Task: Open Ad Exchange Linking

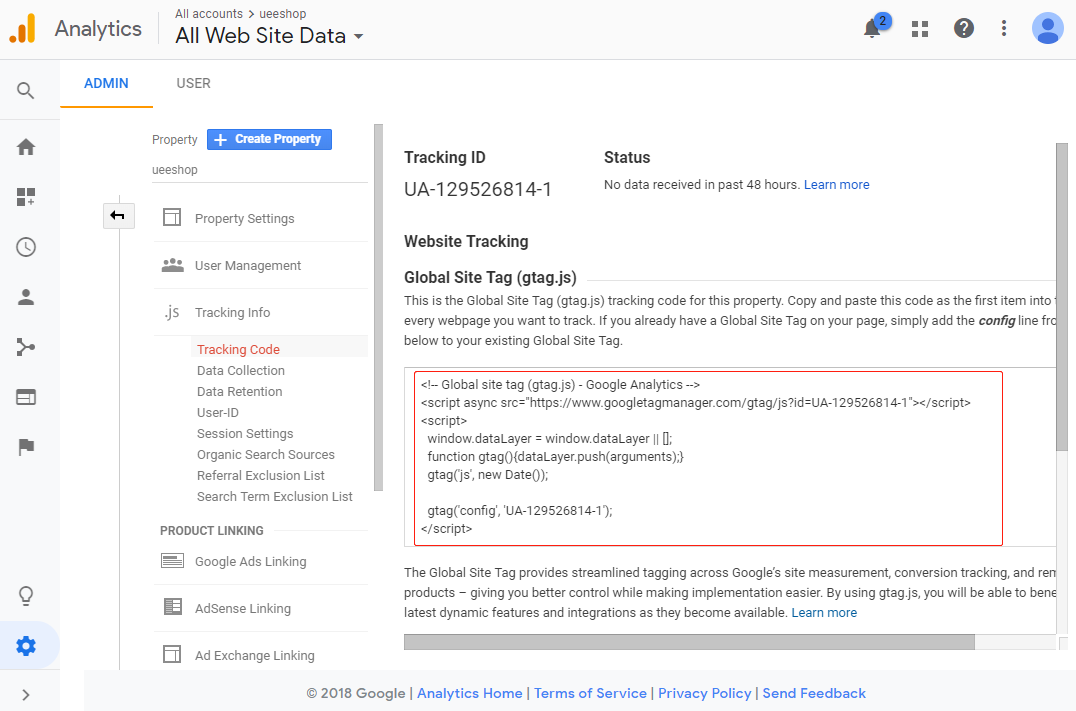Action: click(255, 655)
